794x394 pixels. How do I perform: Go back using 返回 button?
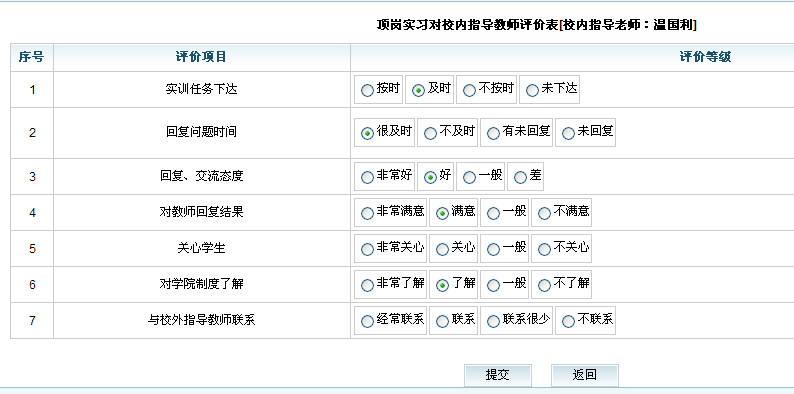coord(585,375)
